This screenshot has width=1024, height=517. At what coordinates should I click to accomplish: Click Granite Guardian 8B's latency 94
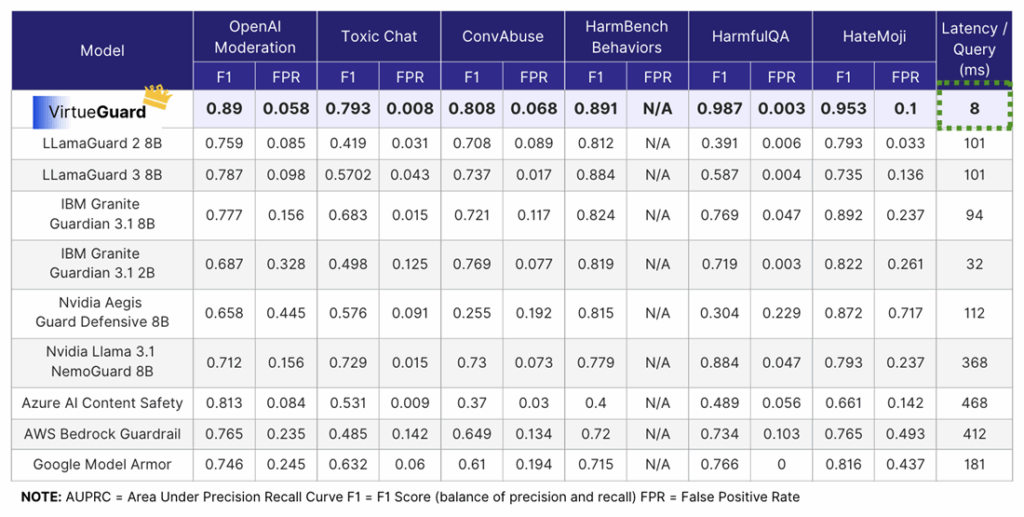click(x=974, y=215)
